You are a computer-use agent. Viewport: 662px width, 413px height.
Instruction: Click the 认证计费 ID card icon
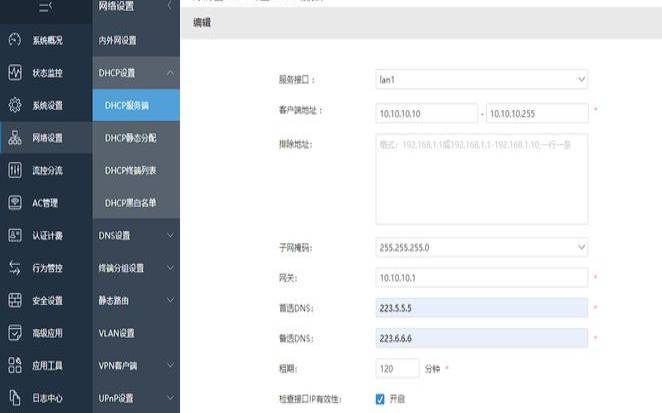[x=15, y=235]
